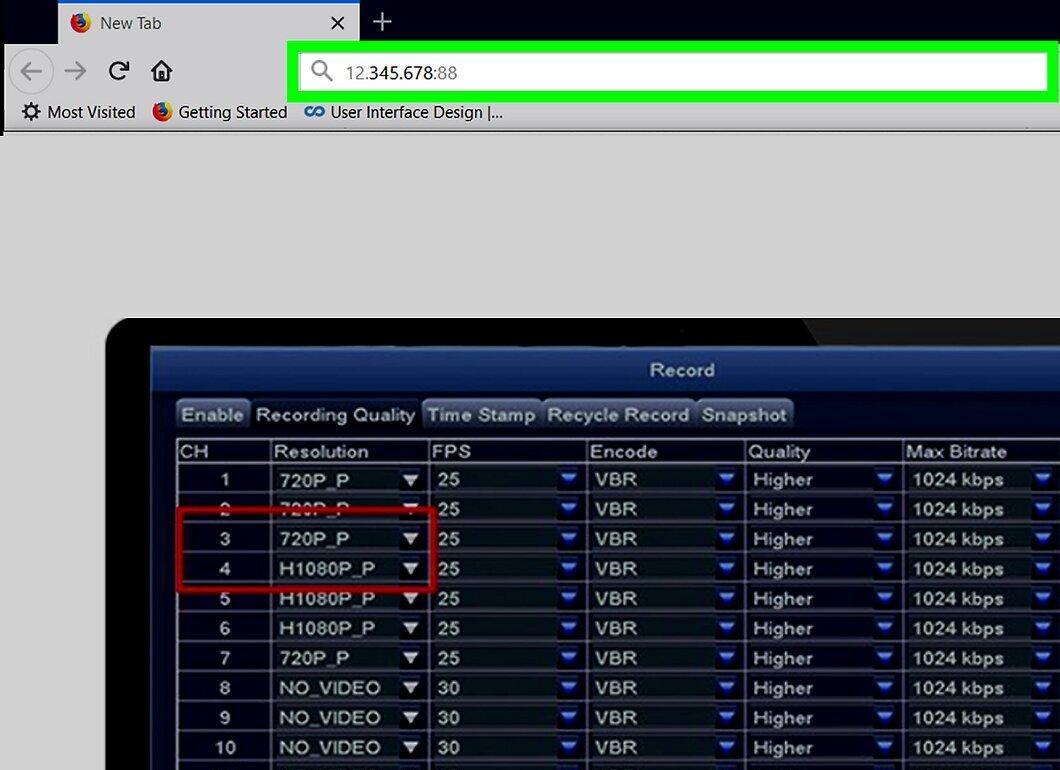The width and height of the screenshot is (1060, 770).
Task: Open Quality dropdown arrow for channel 10
Action: click(884, 747)
